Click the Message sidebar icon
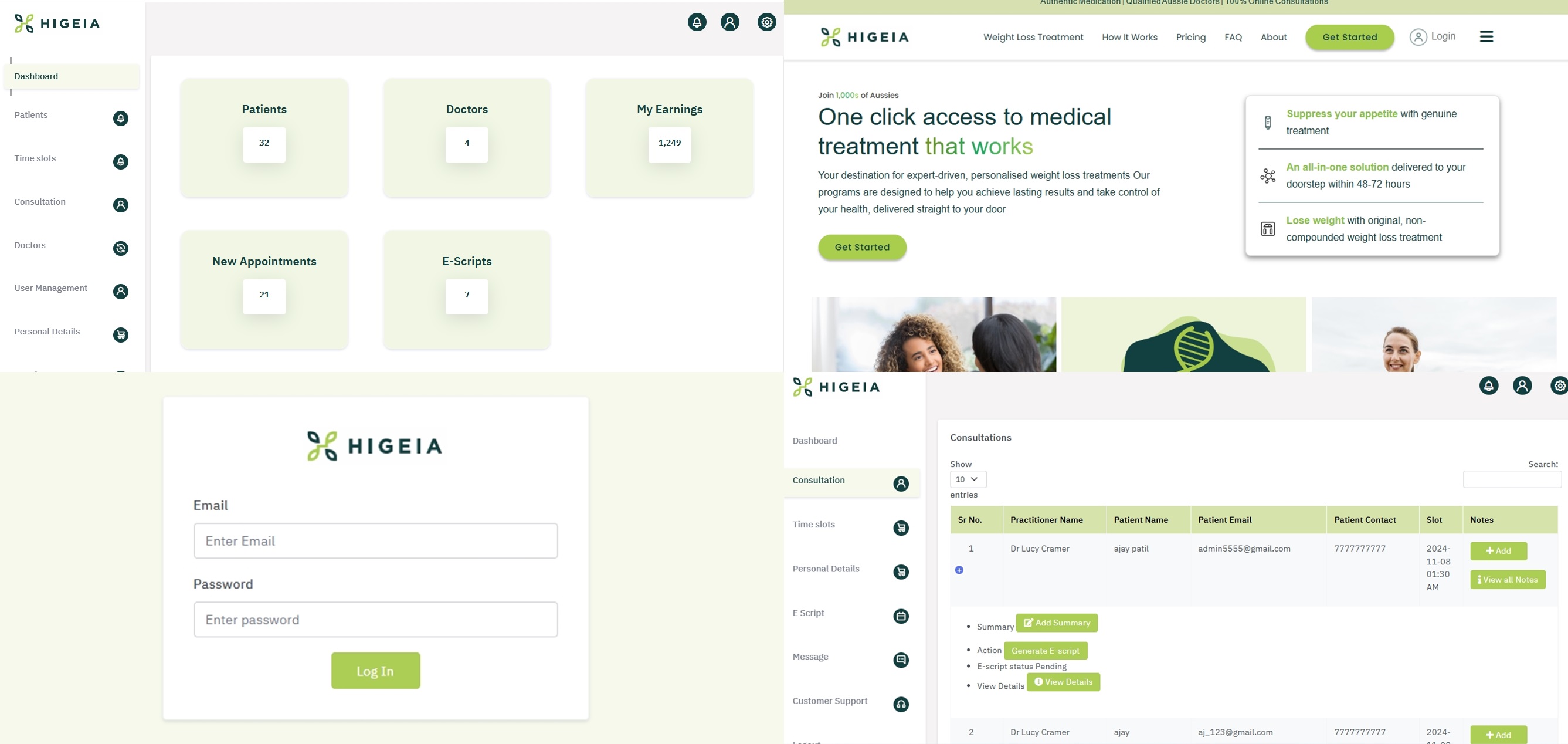The width and height of the screenshot is (1568, 744). (x=901, y=660)
